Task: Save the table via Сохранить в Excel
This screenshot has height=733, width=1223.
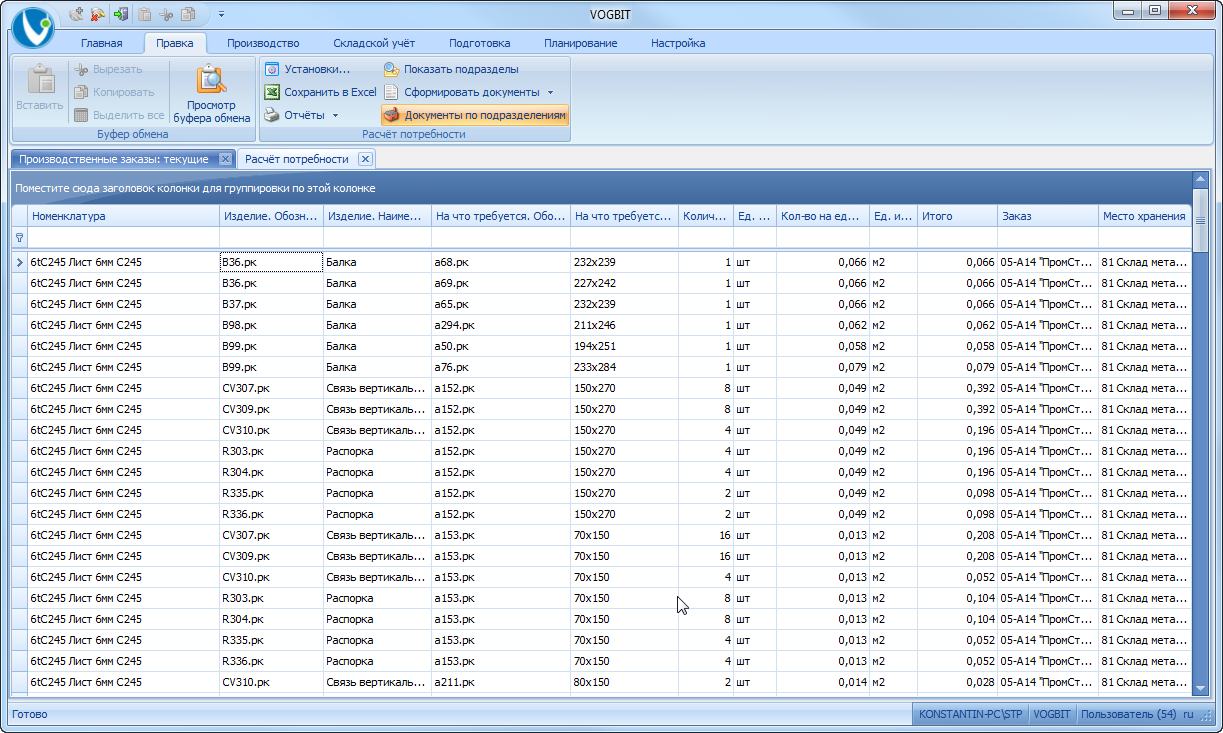Action: coord(320,92)
